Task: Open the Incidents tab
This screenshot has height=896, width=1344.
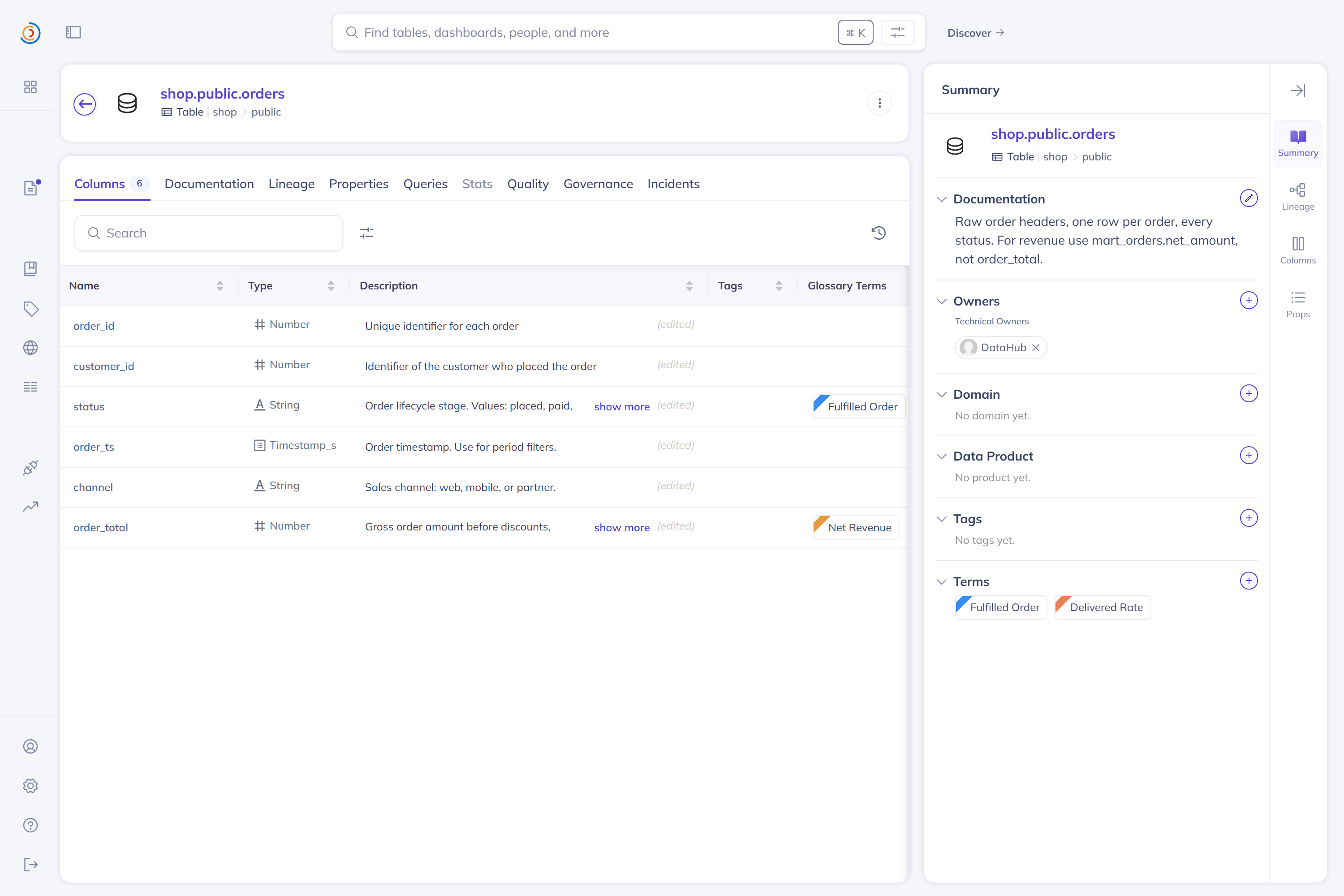Action: (x=673, y=184)
